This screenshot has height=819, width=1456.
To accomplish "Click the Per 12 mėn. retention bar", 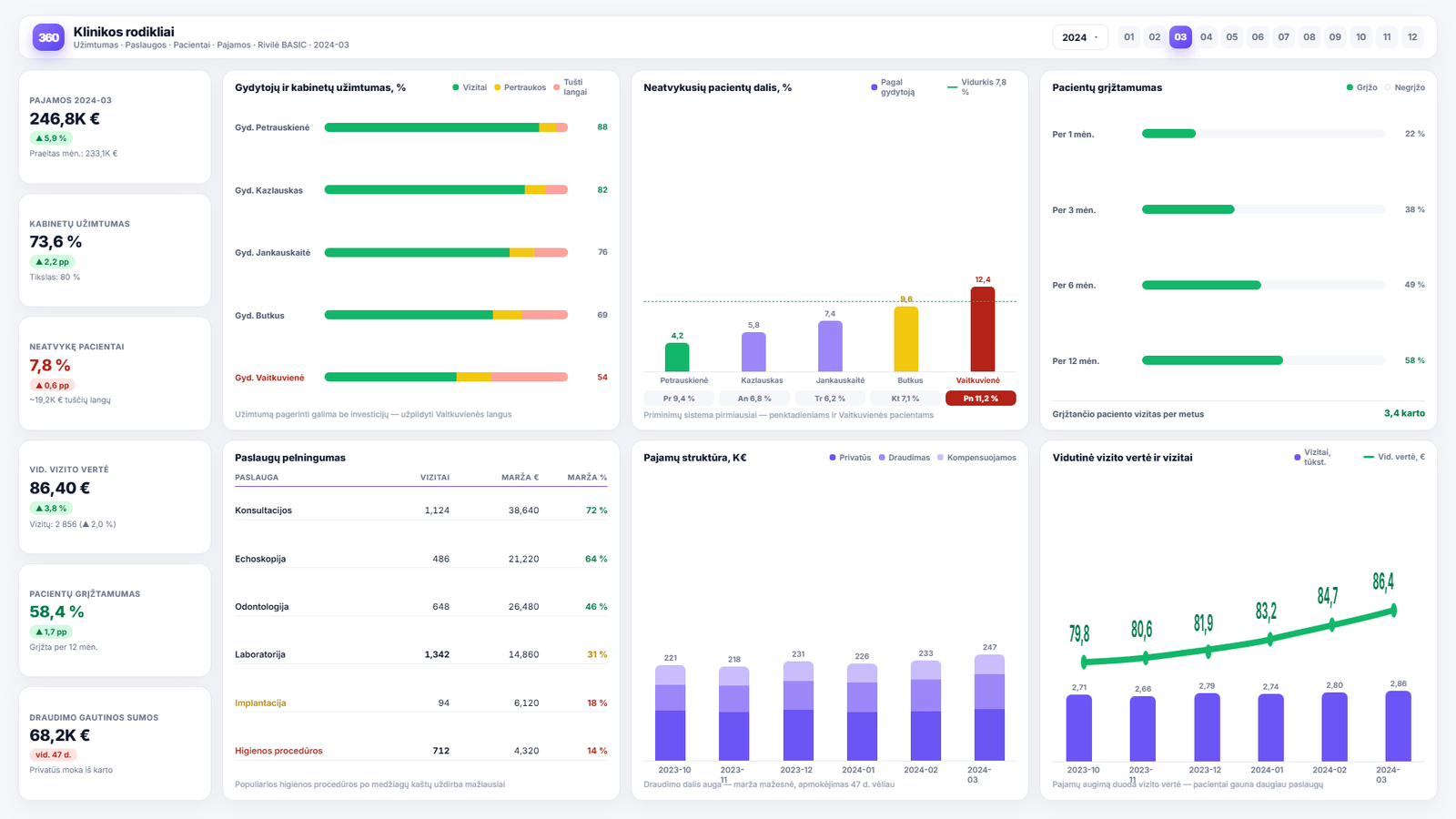I will tap(1263, 360).
